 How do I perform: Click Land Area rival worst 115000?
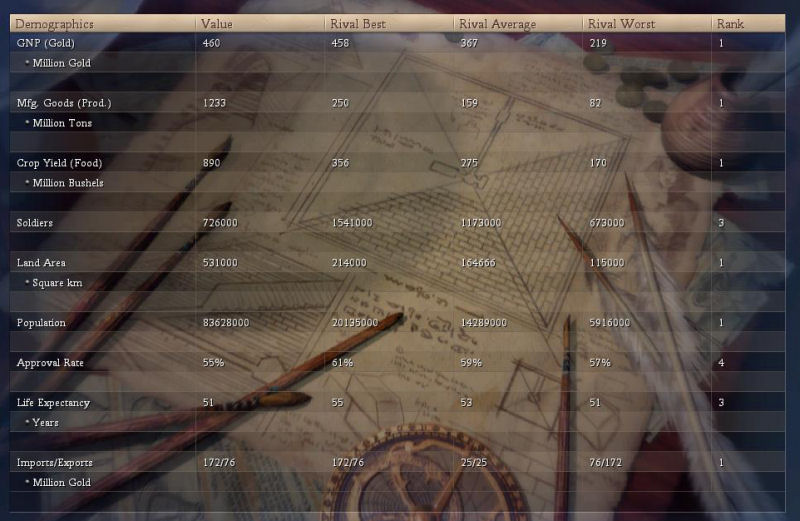coord(607,263)
